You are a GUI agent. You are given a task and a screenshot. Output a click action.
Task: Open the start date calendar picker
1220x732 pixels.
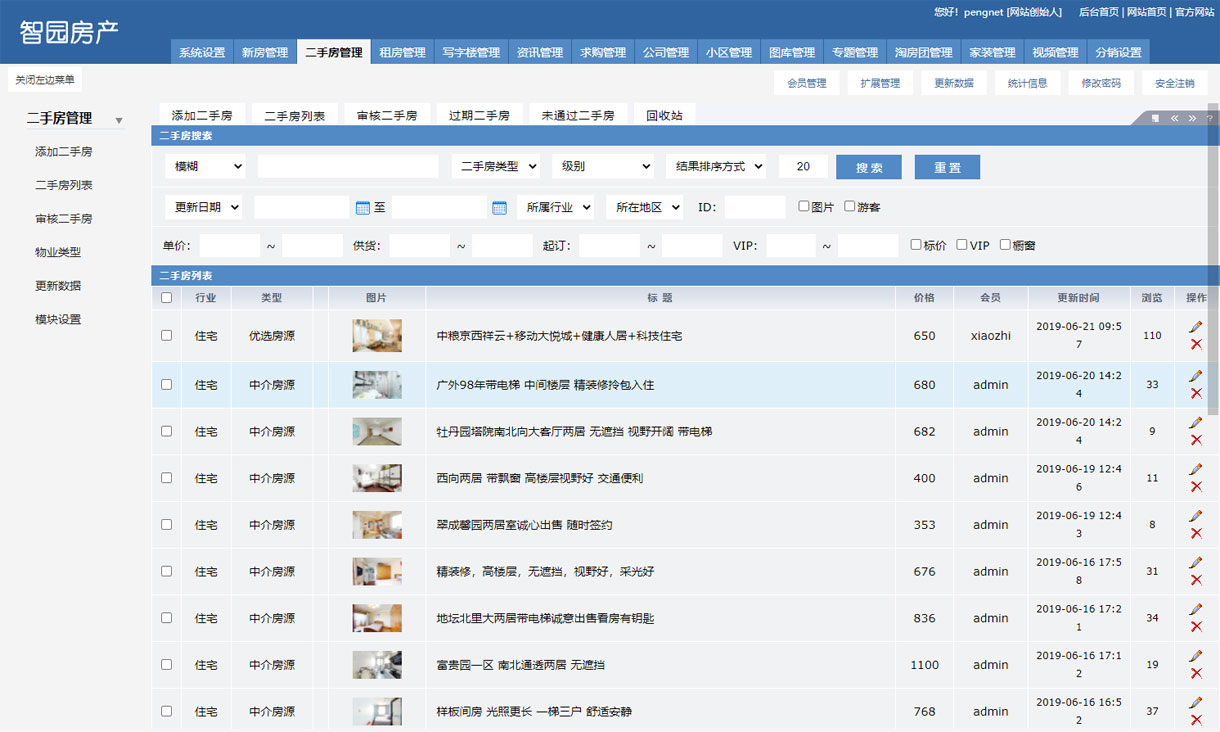(363, 208)
